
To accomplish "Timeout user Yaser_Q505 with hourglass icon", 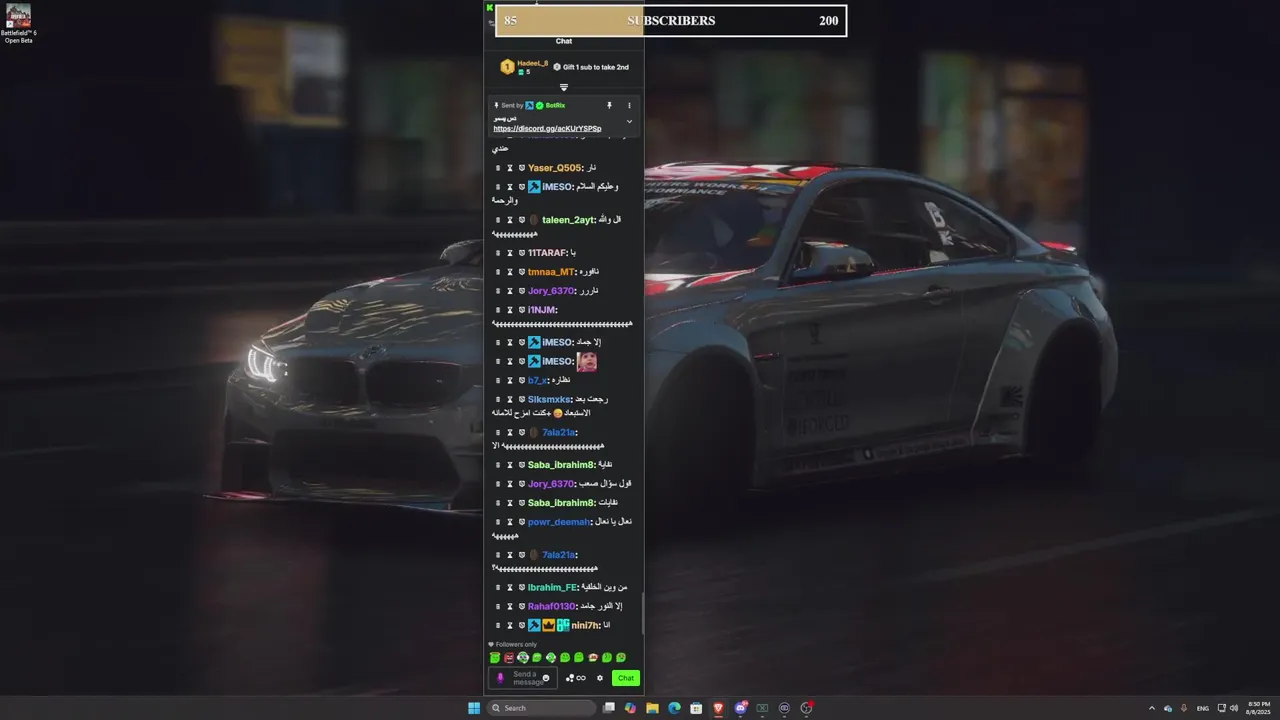I will coord(510,168).
